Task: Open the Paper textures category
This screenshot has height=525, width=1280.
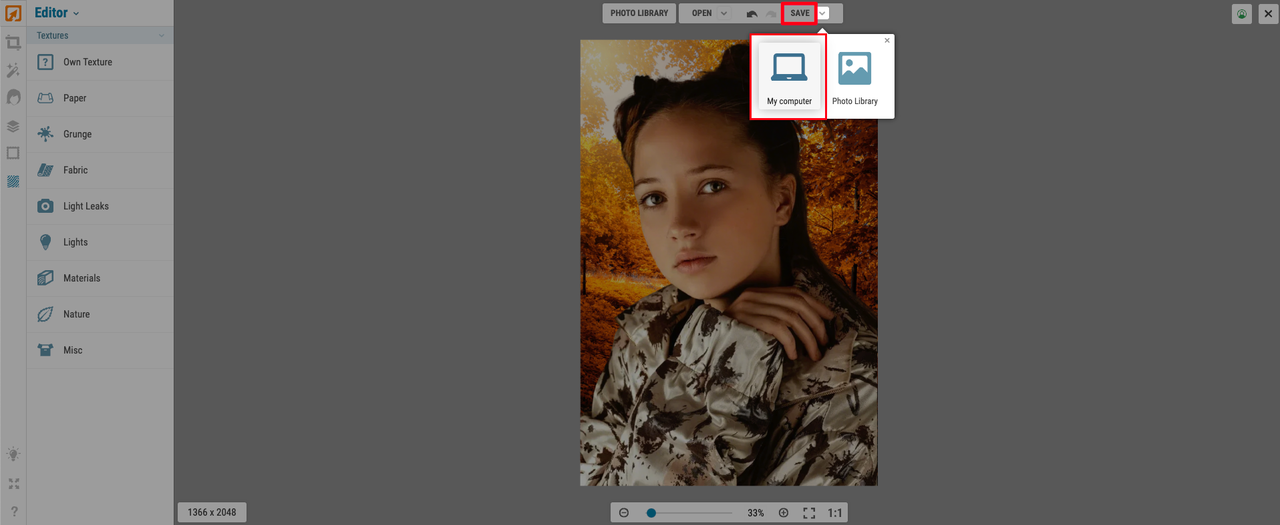Action: [x=100, y=98]
